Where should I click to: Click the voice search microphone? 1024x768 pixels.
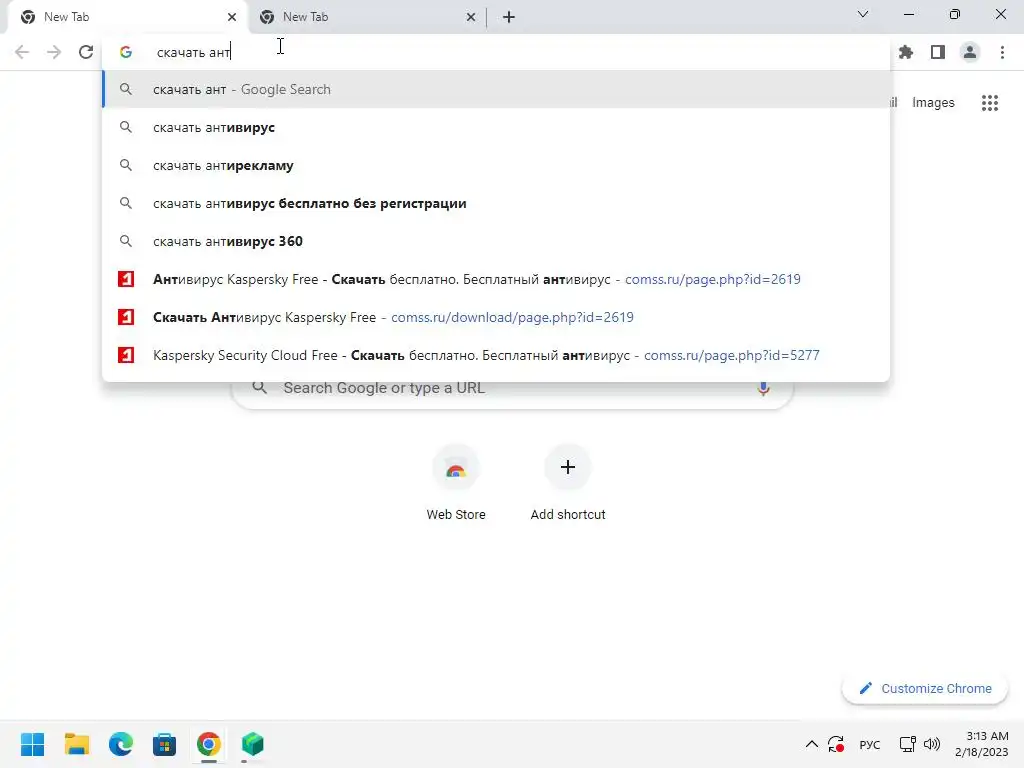pyautogui.click(x=763, y=388)
